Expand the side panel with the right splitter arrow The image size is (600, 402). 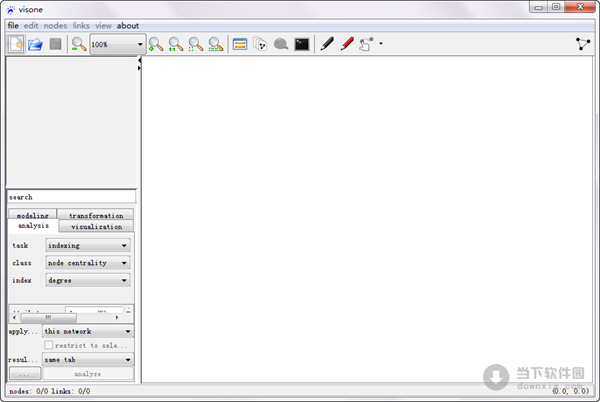pos(139,68)
